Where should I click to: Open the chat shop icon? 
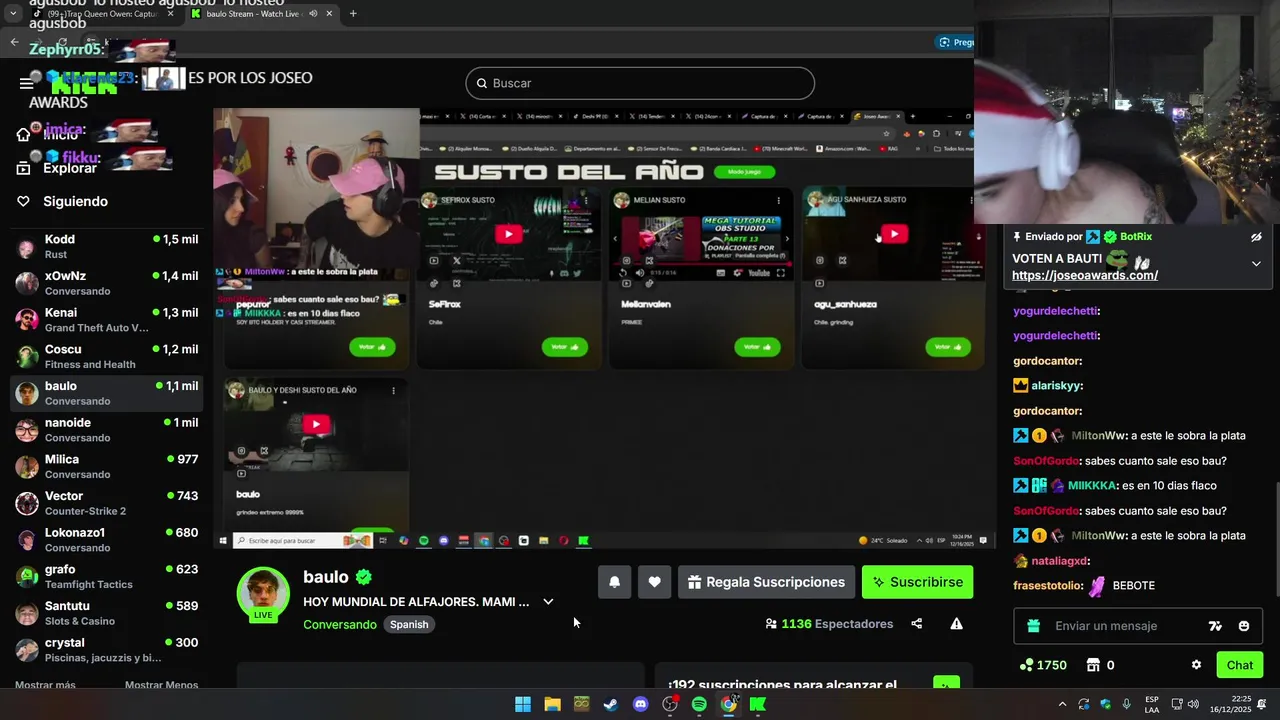click(1093, 665)
